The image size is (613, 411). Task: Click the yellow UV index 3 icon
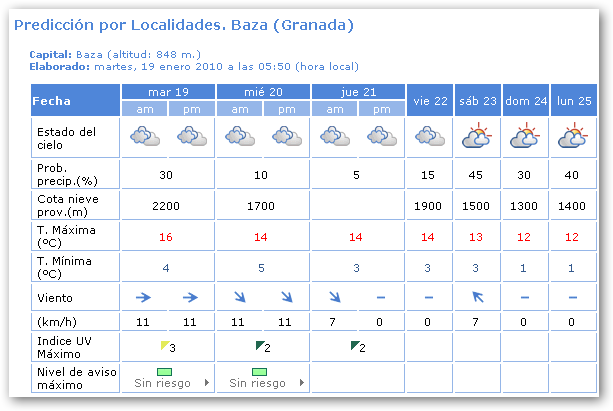point(164,345)
